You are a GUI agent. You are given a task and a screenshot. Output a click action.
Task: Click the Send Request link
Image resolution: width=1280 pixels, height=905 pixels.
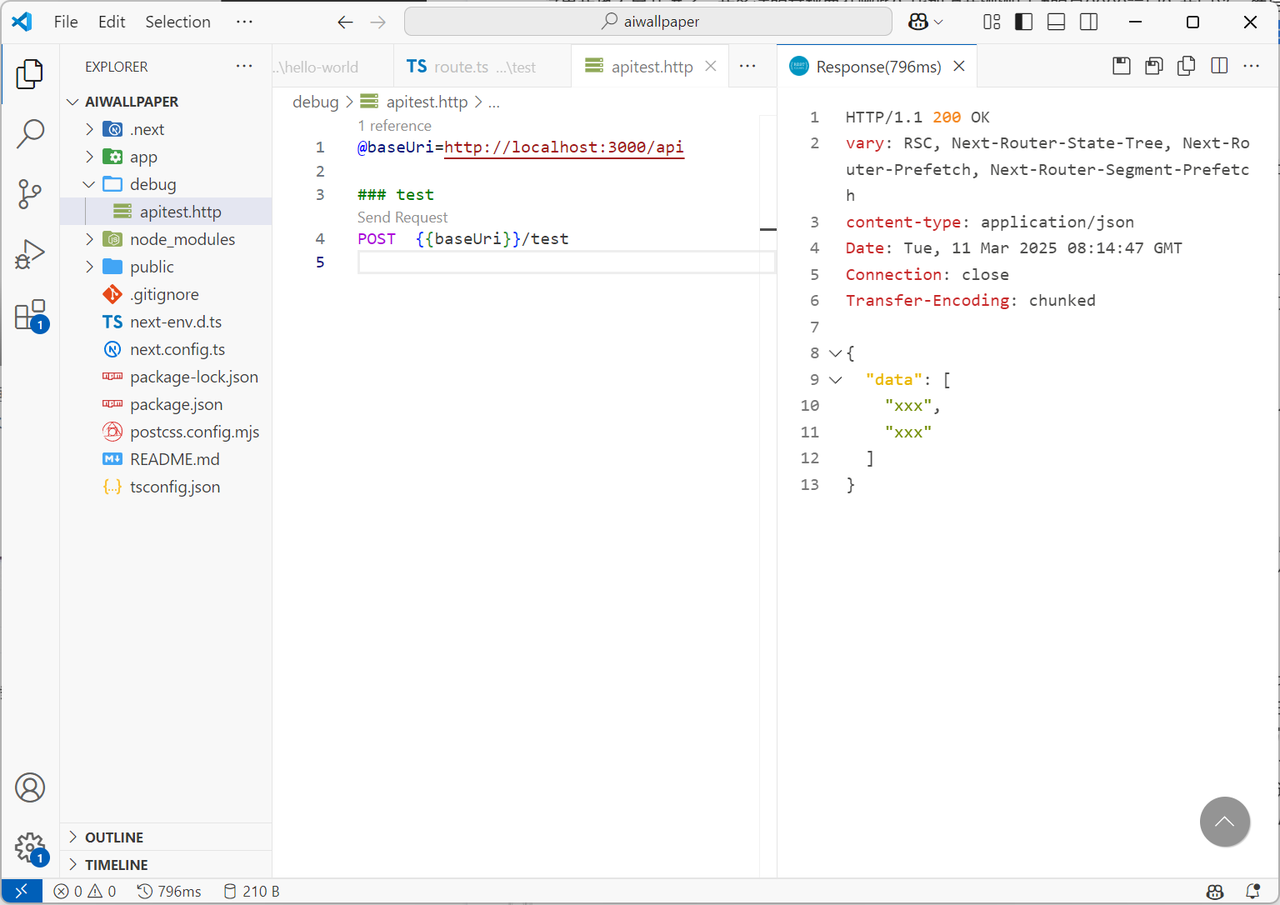pos(403,217)
